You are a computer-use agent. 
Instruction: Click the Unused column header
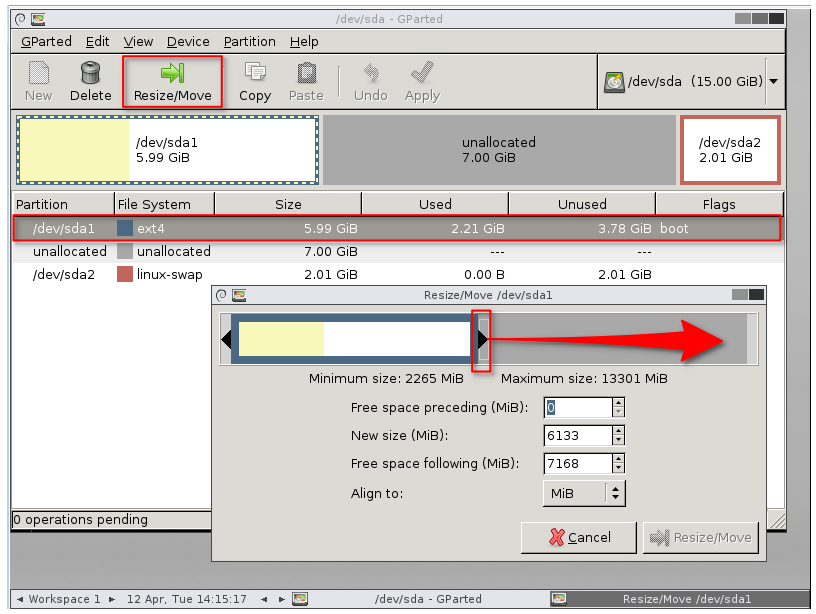pyautogui.click(x=582, y=204)
